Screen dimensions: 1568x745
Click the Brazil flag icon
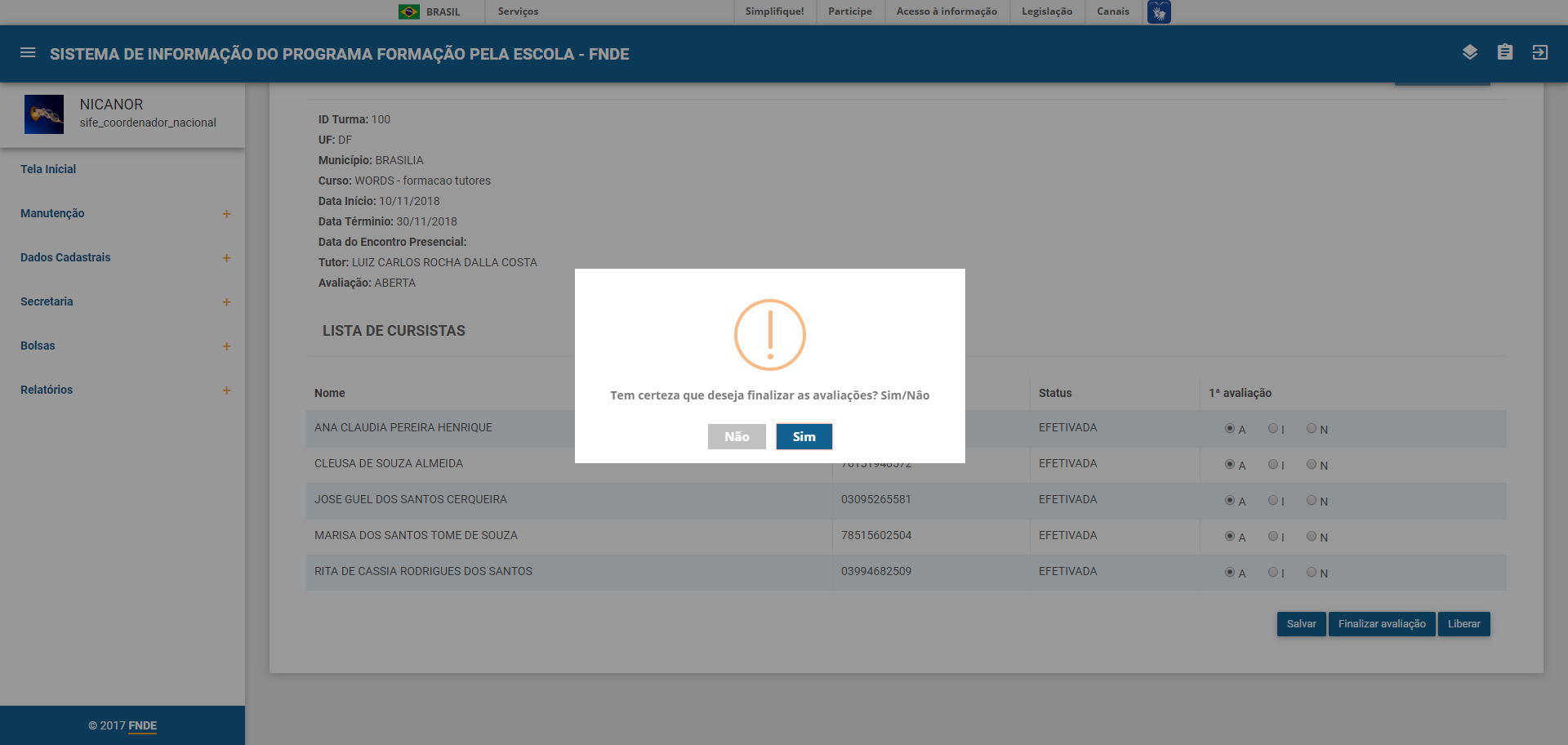[409, 11]
